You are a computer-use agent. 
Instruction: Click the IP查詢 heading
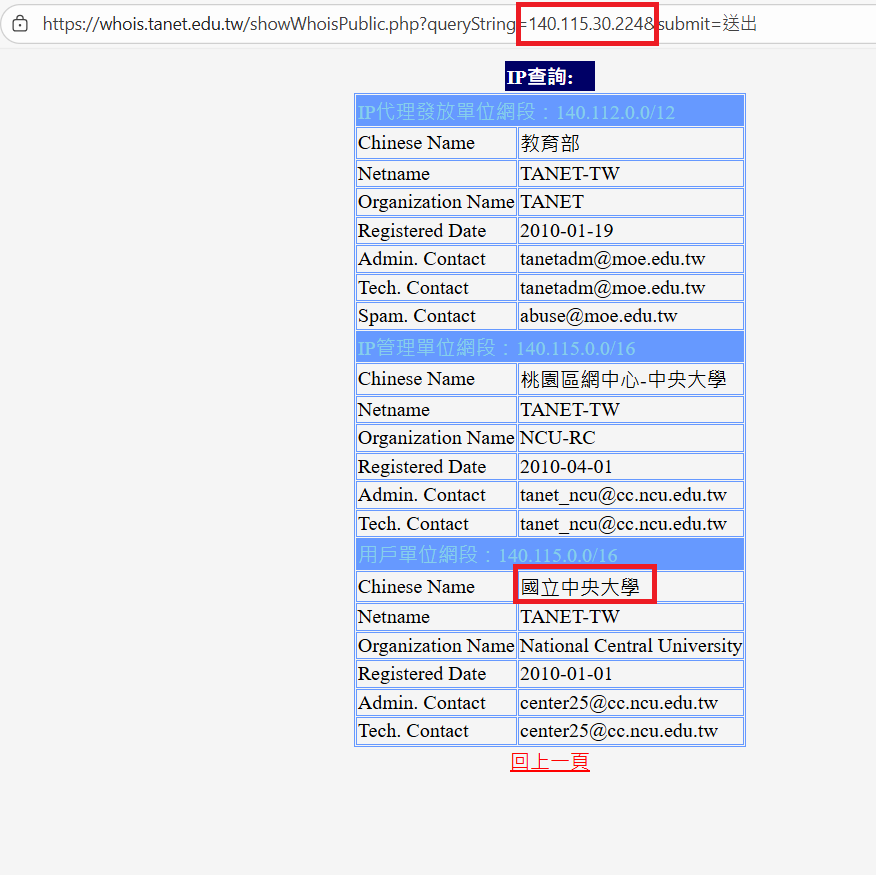click(550, 76)
